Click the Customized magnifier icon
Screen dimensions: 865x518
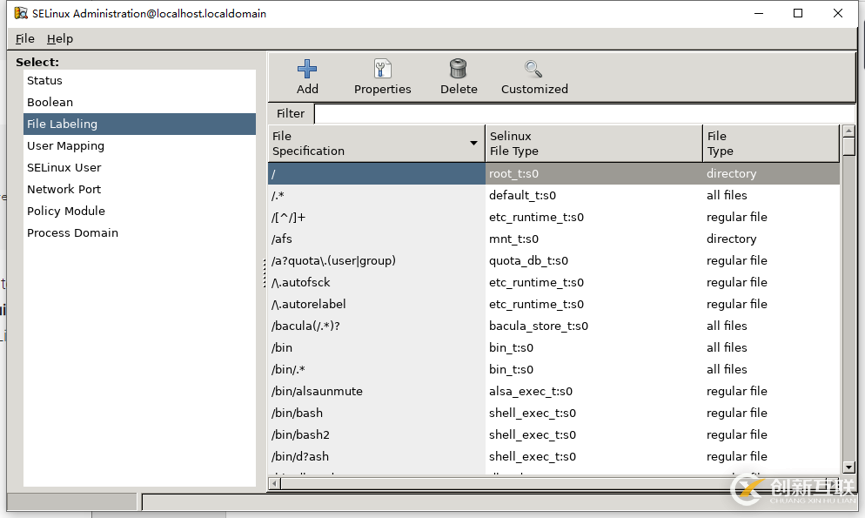533,69
